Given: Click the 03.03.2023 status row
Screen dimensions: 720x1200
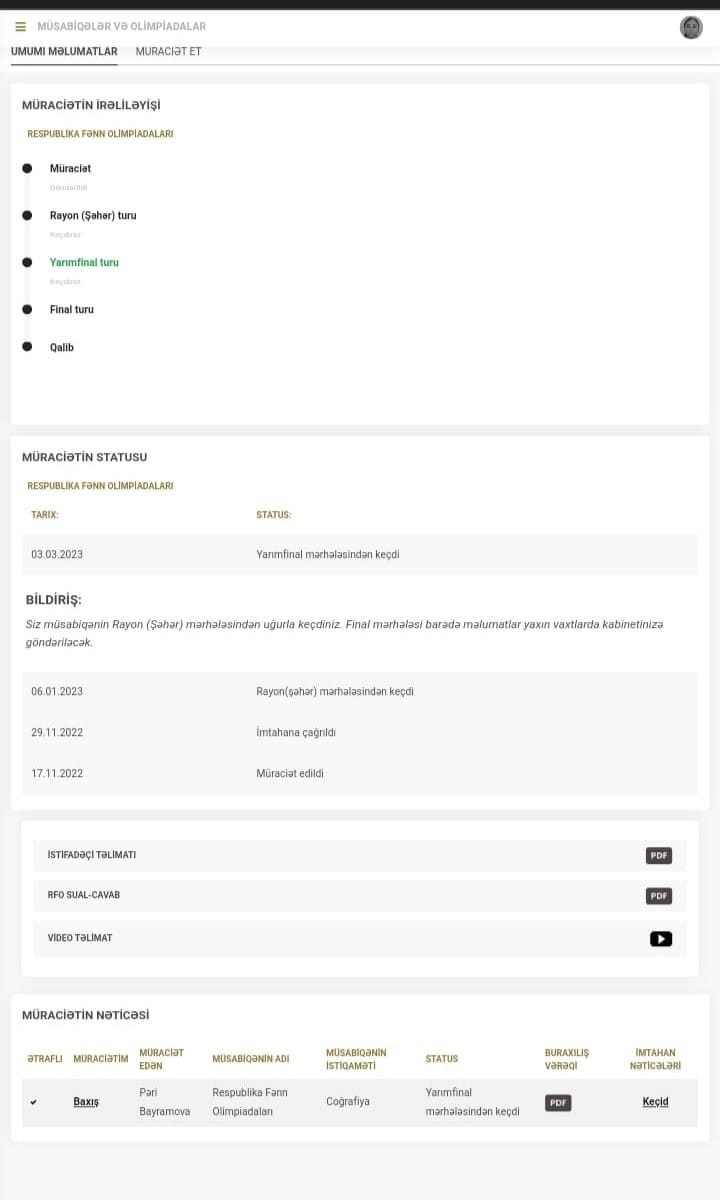Looking at the screenshot, I should pos(360,554).
